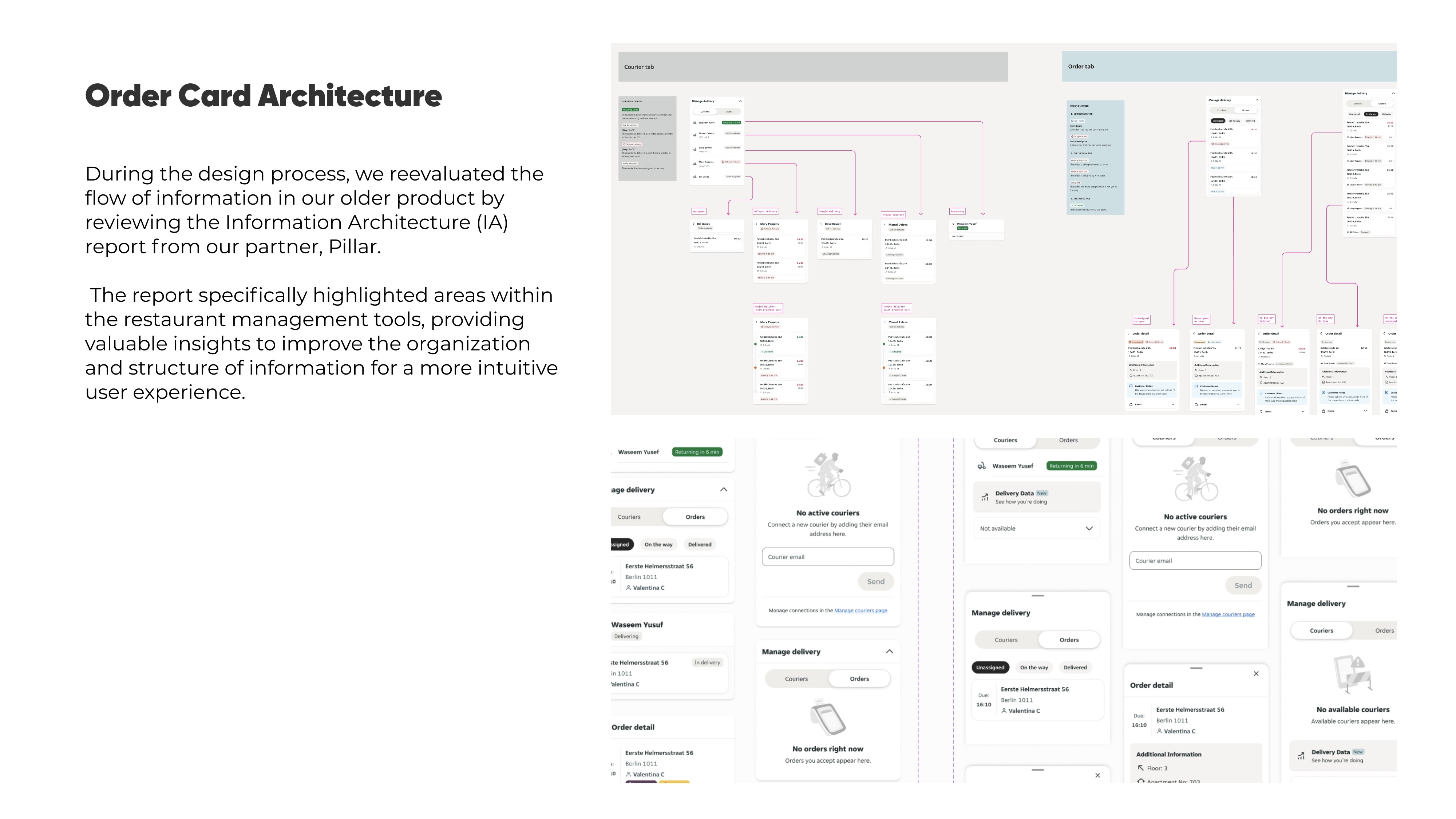Click the payment terminal illustration below the Manage delivery chevron
Screen dimensions: 1456x819
coord(827,718)
